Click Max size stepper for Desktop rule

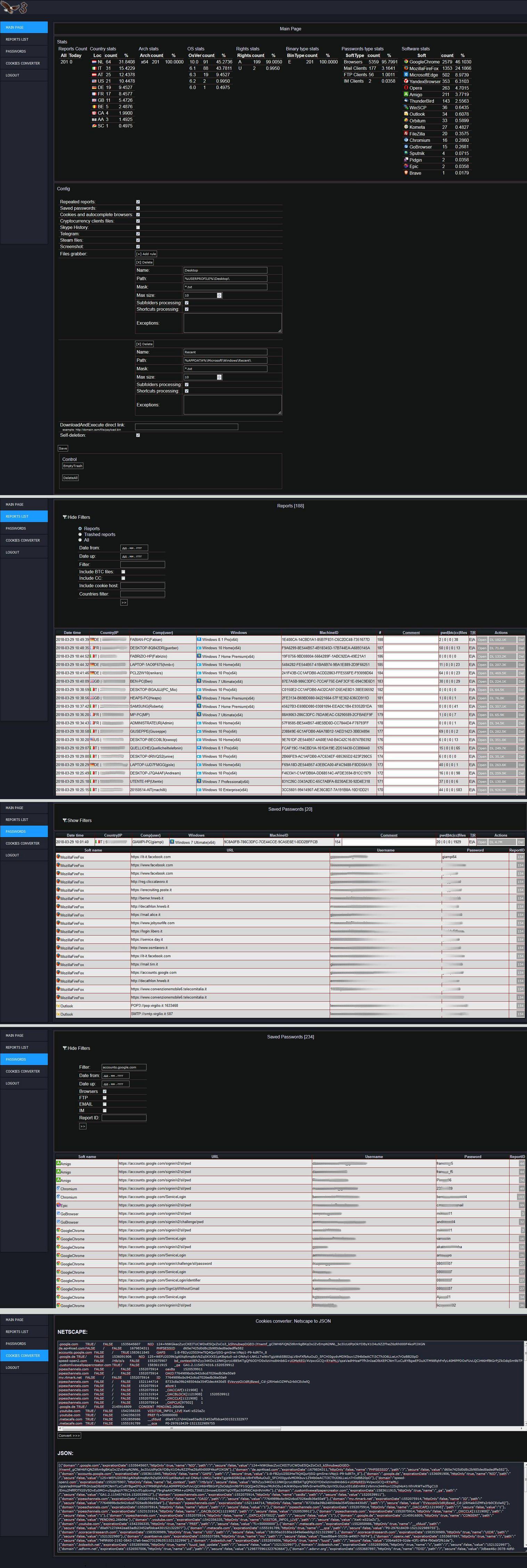(x=219, y=295)
